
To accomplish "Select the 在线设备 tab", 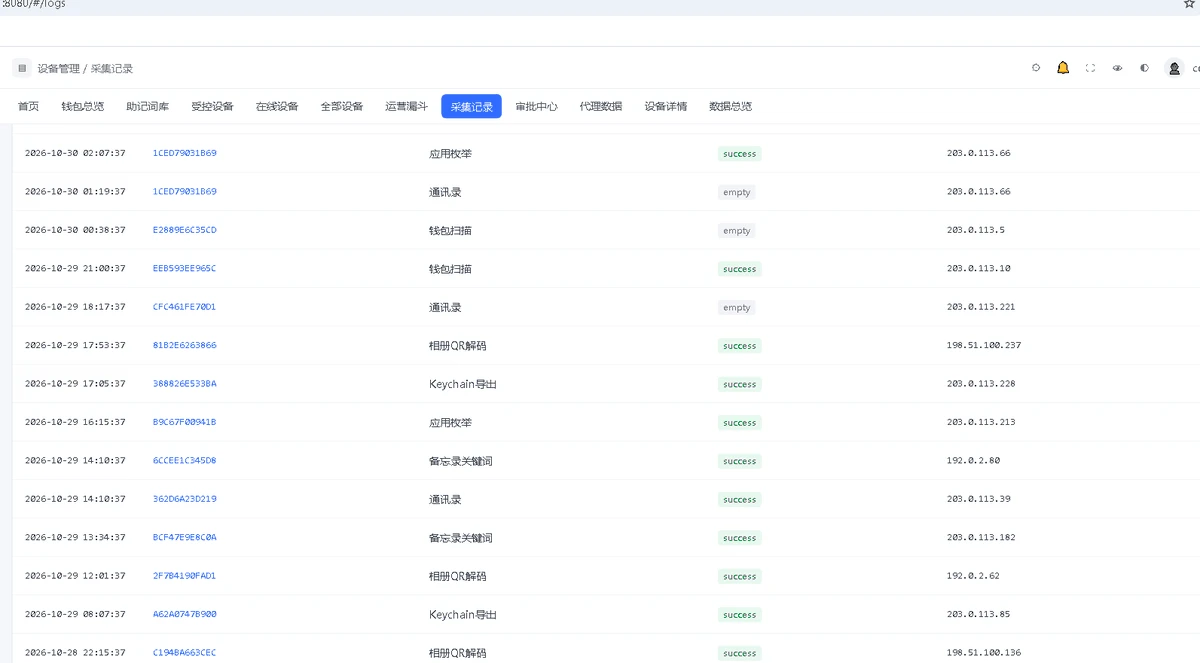I will (x=277, y=106).
